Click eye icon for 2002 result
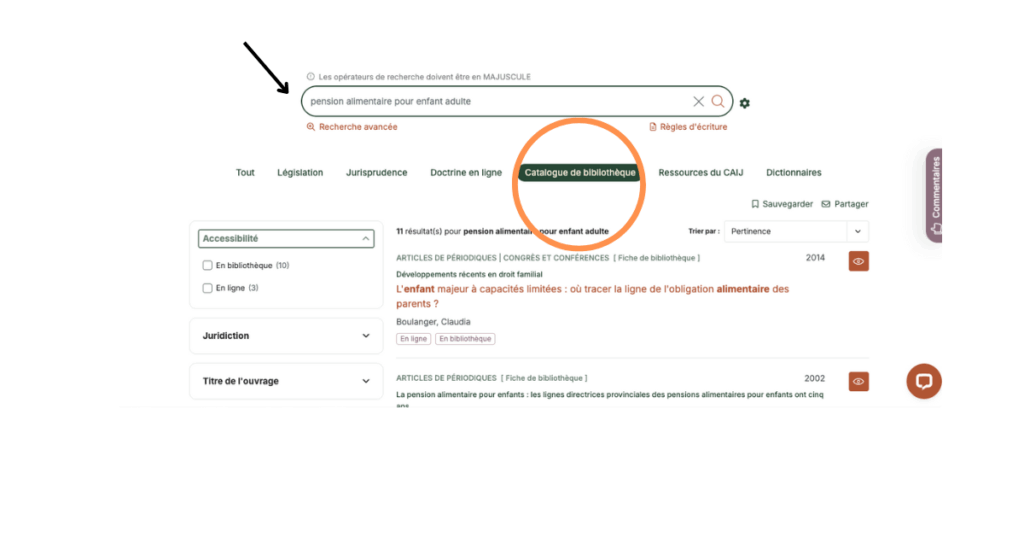The height and width of the screenshot is (538, 1024). tap(858, 381)
